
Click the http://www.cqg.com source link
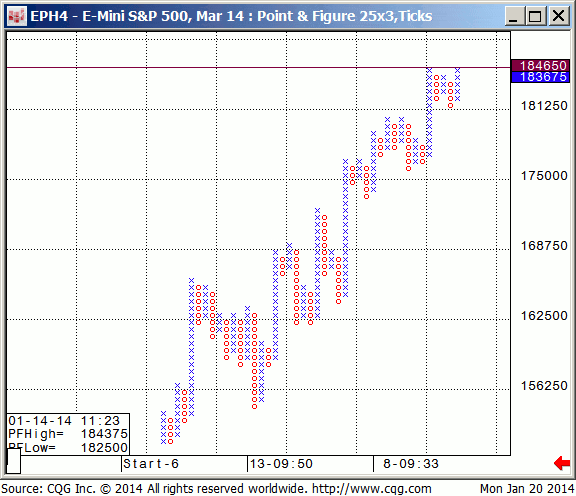coord(371,489)
